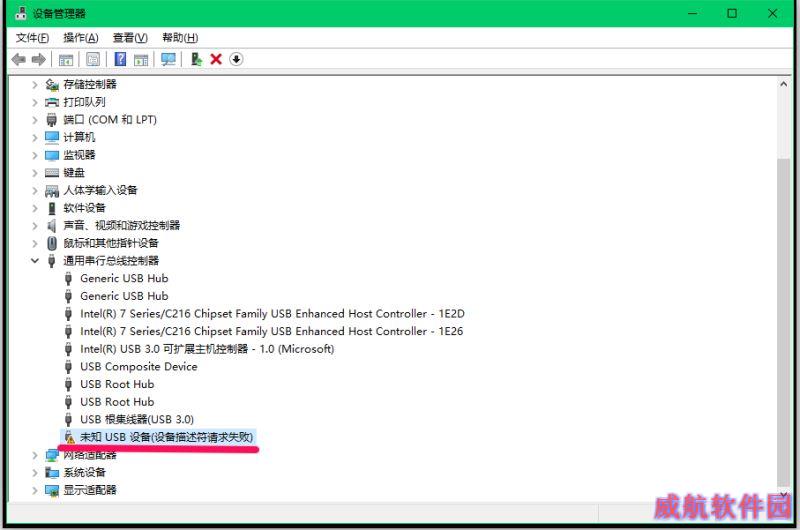
Task: Click the 监视器 monitor icon
Action: tap(52, 155)
